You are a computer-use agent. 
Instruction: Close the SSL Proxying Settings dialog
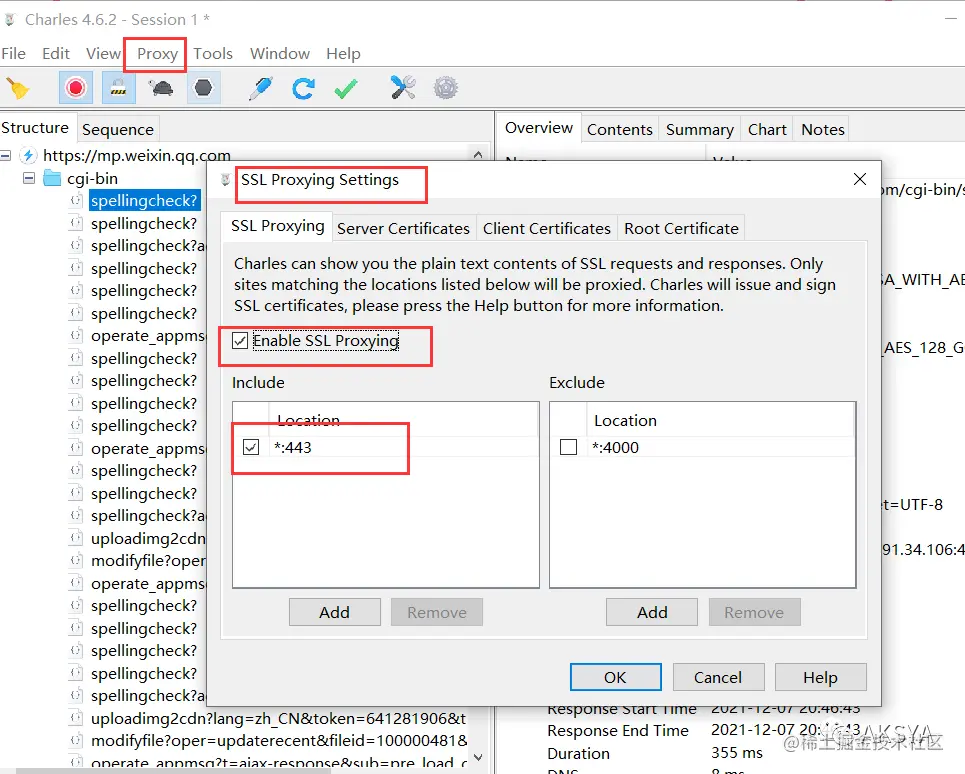860,179
